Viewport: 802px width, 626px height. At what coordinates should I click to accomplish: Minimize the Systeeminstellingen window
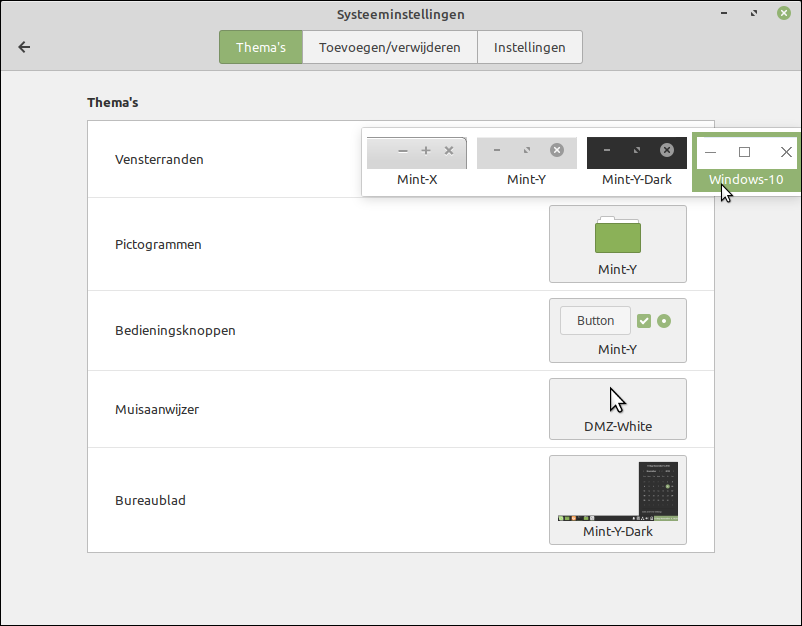725,14
